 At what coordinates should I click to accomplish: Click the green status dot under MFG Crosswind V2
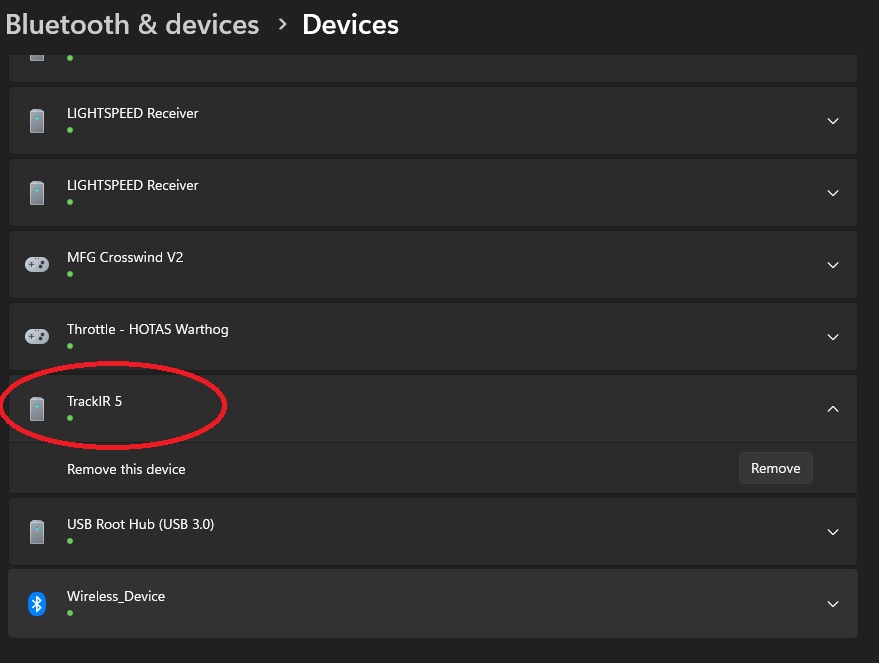coord(70,274)
